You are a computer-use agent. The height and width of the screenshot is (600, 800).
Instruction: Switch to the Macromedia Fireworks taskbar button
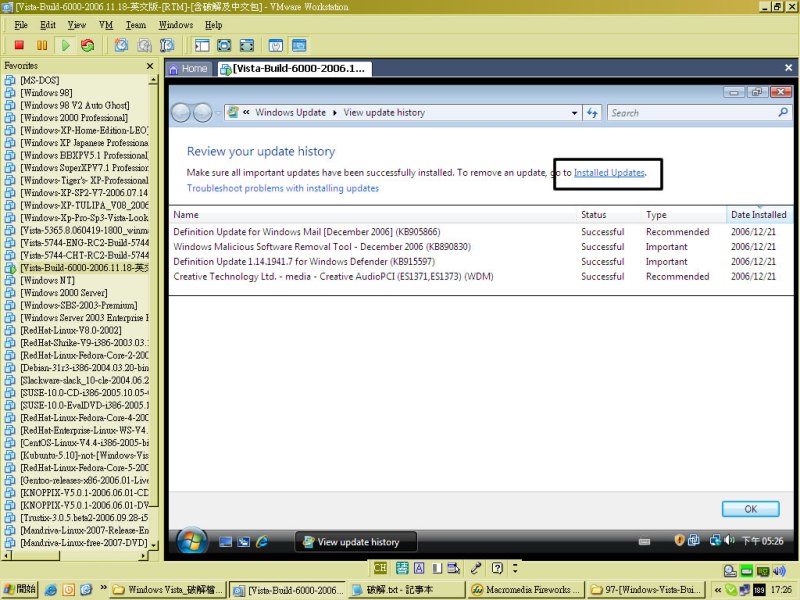pyautogui.click(x=525, y=590)
